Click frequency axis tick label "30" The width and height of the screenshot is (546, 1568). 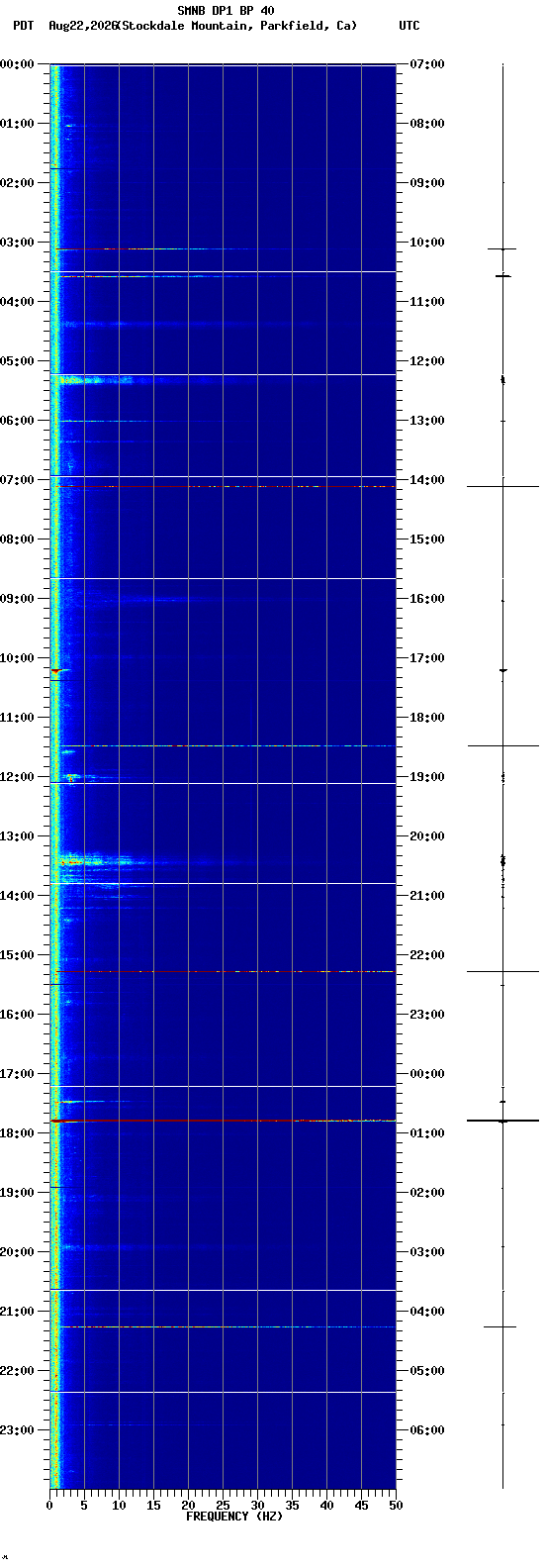point(257,1506)
